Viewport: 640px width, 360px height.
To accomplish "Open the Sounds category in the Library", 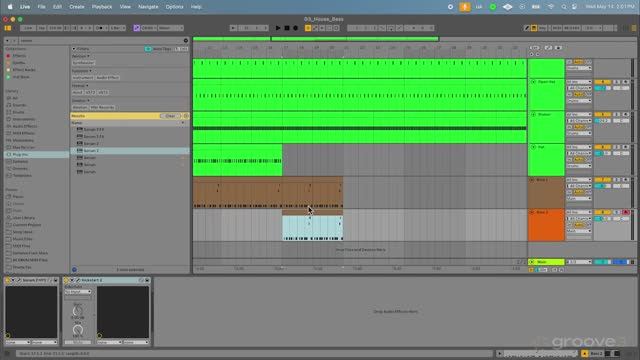I will coord(19,105).
